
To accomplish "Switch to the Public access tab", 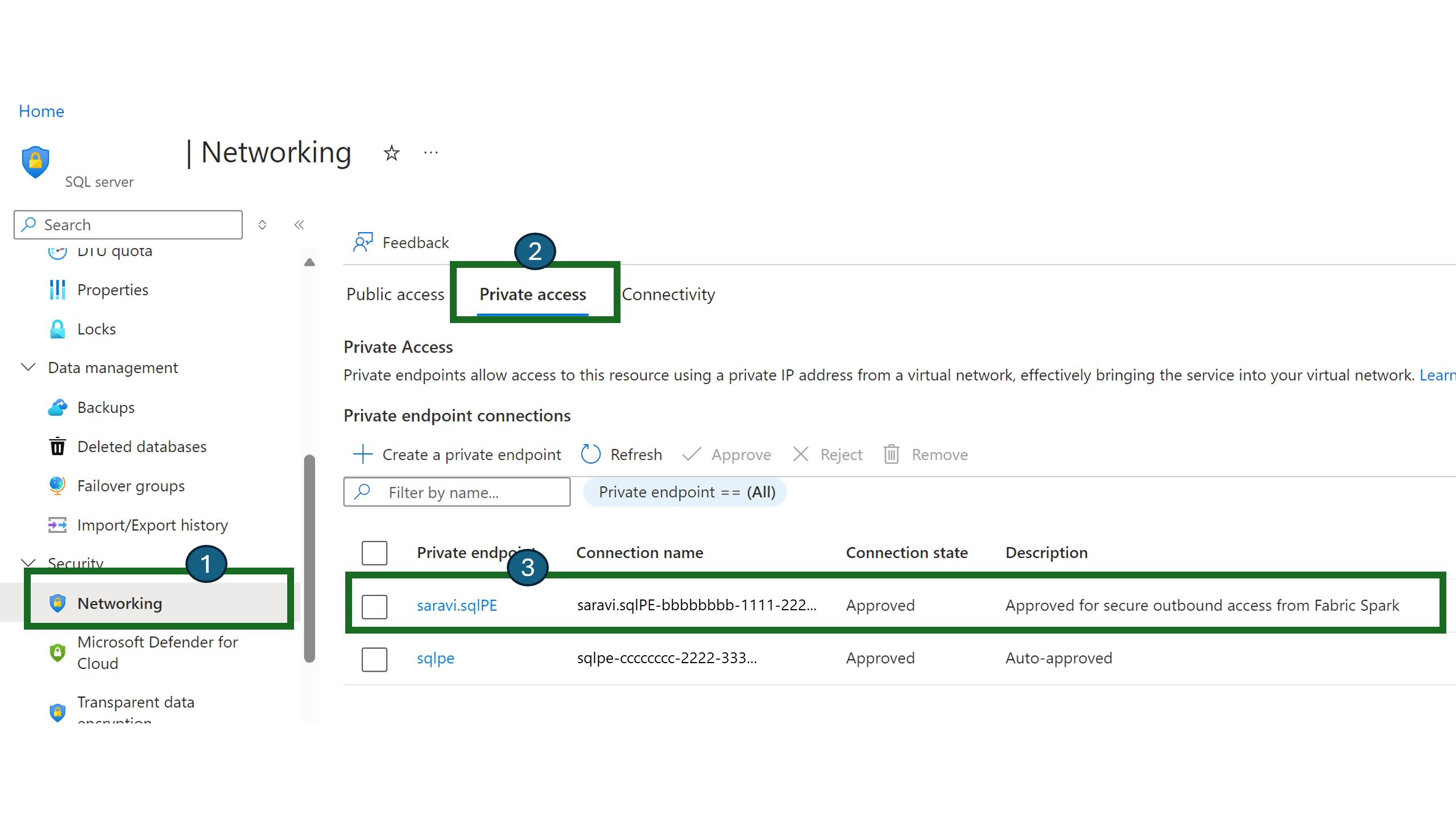I will coord(394,294).
